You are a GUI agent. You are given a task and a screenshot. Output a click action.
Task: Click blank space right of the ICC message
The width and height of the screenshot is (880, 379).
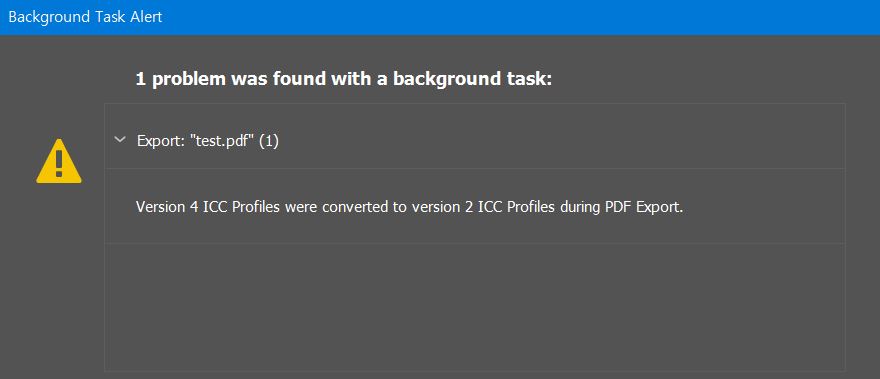763,207
